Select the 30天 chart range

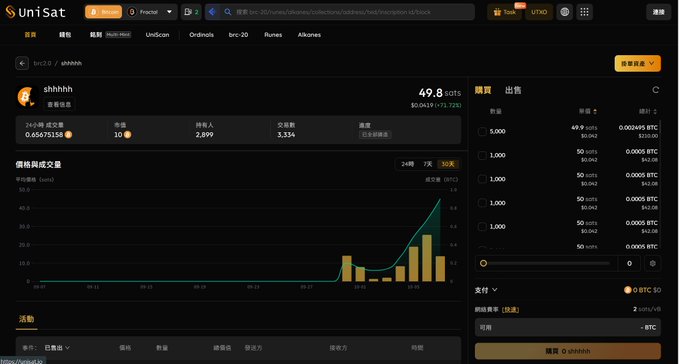448,164
